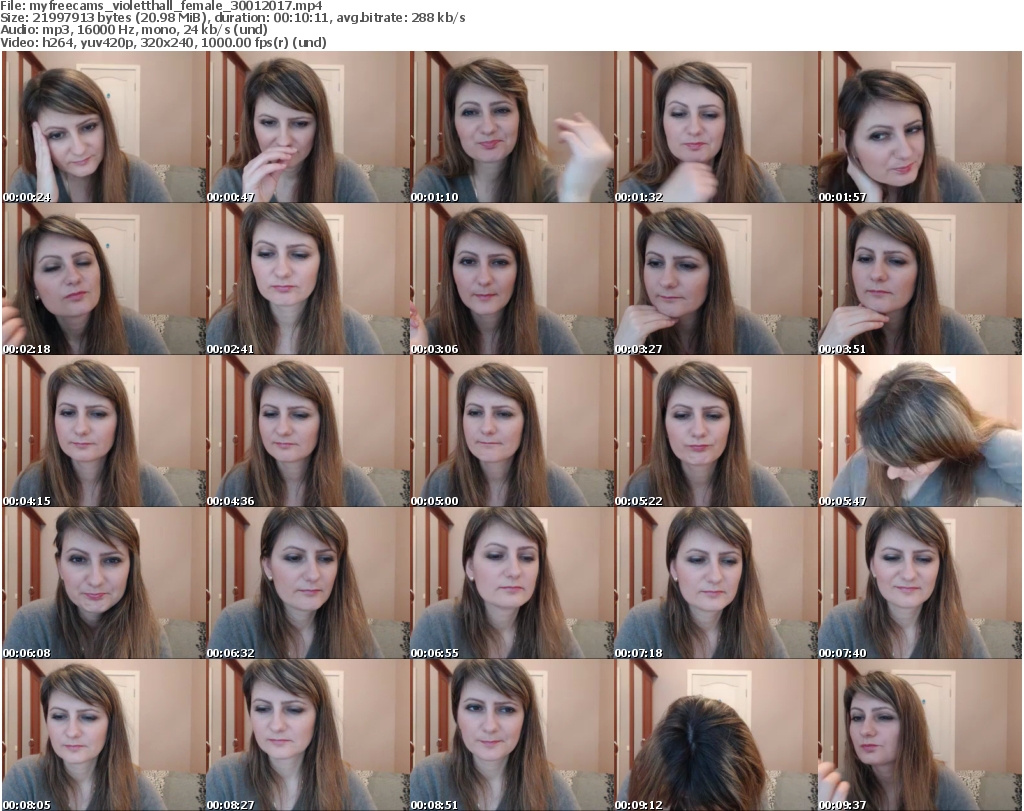Click the 00:09:12 preview frame

click(x=716, y=735)
